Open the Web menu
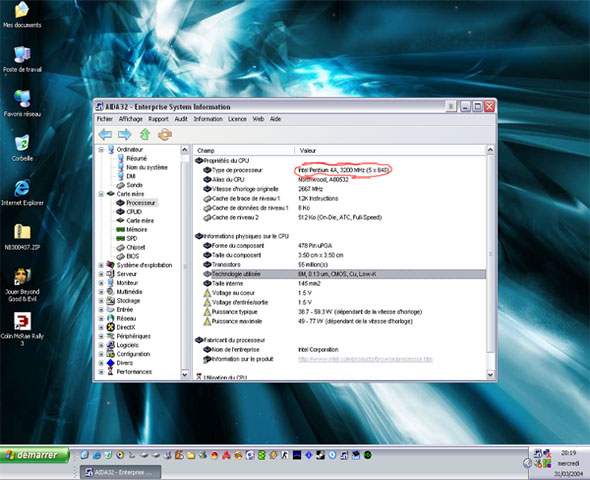The height and width of the screenshot is (480, 590). point(258,119)
